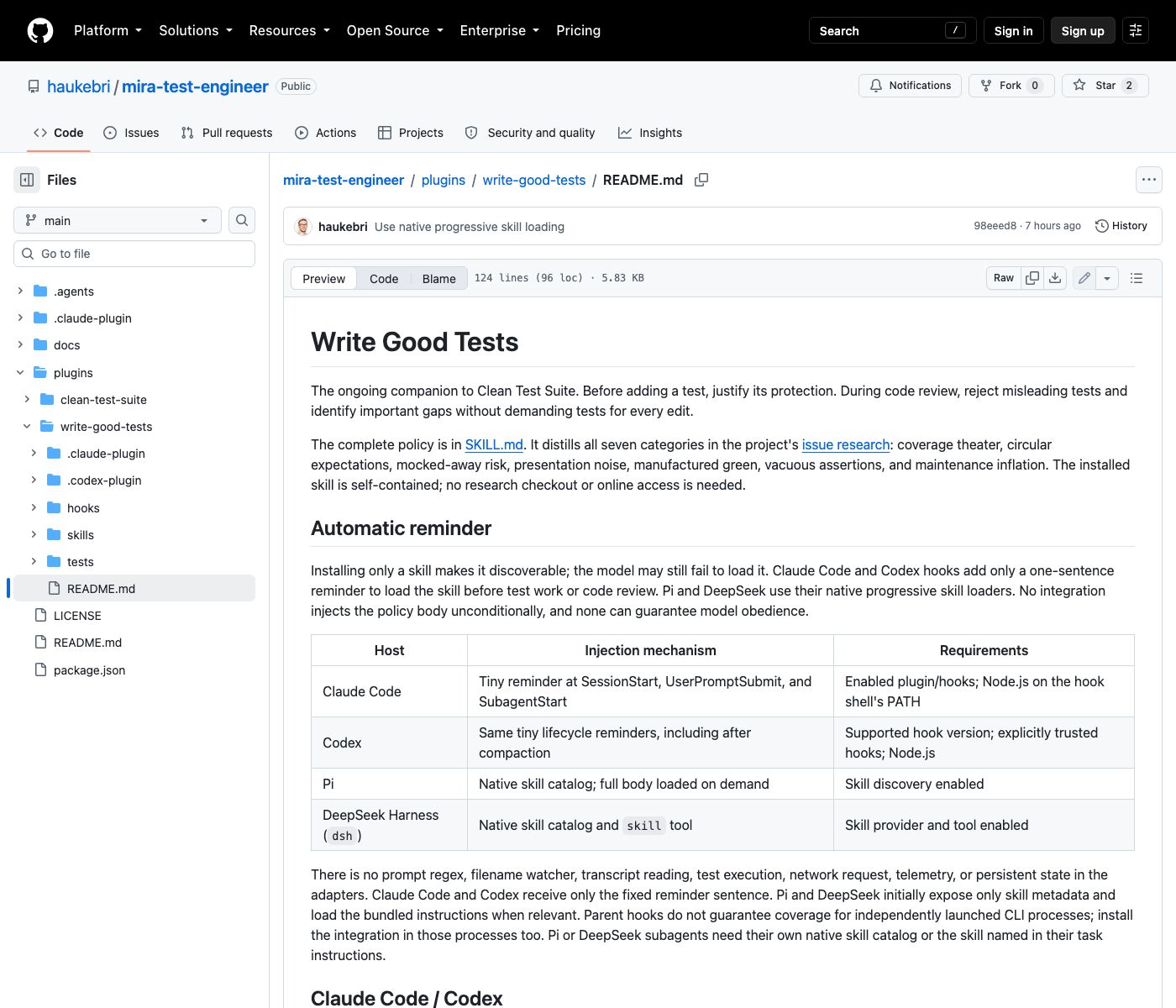This screenshot has height=1008, width=1176.
Task: Edit this file with the pencil icon
Action: point(1084,278)
